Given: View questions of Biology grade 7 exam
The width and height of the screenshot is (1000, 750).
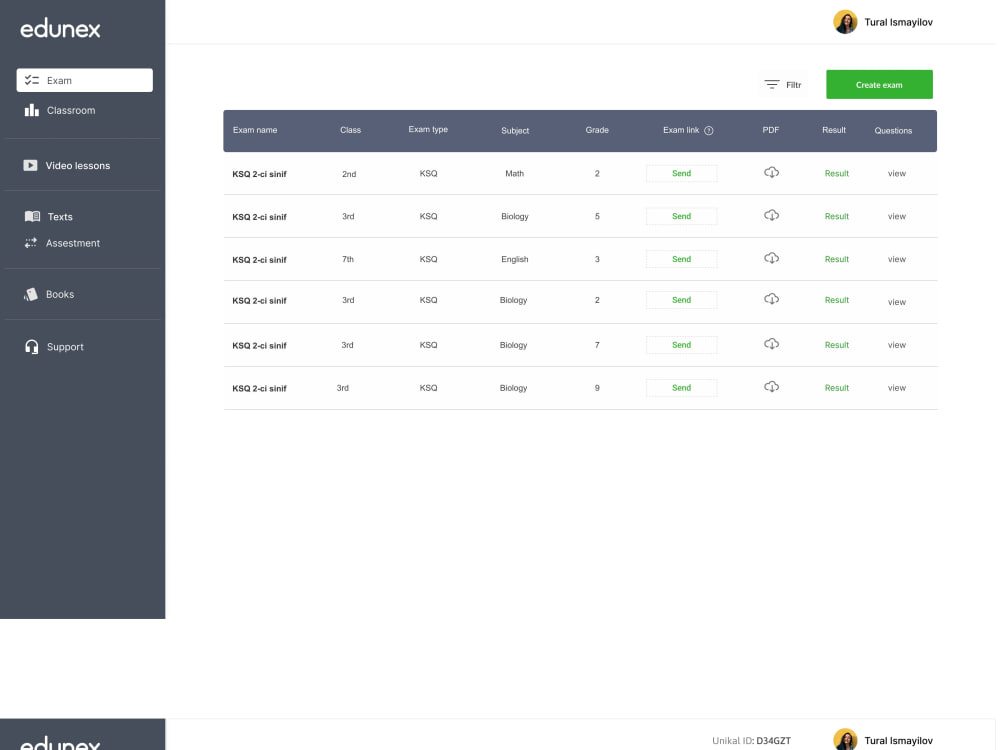Looking at the screenshot, I should 897,345.
